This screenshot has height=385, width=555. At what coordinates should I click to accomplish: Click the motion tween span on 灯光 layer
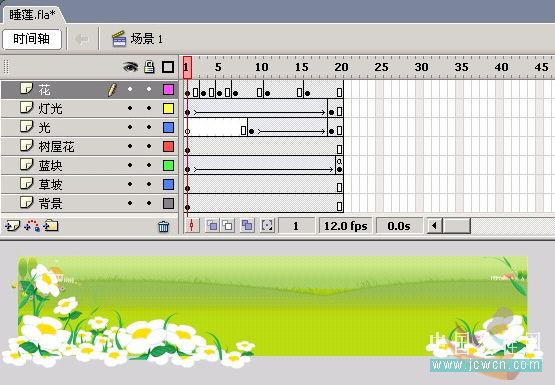pos(256,108)
